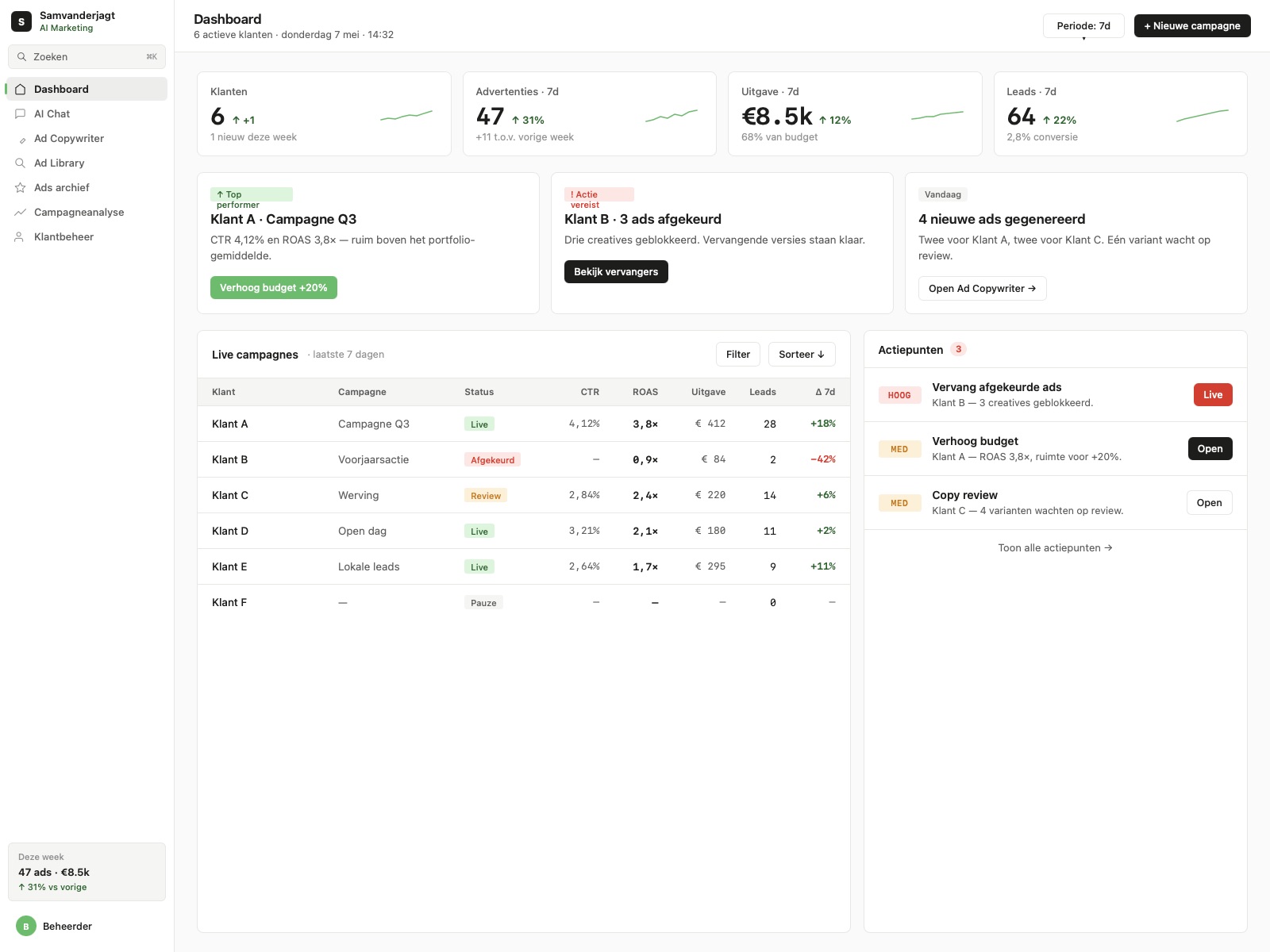Click the Advertenties sparkline chart
Viewport: 1270px width, 952px height.
pos(672,116)
